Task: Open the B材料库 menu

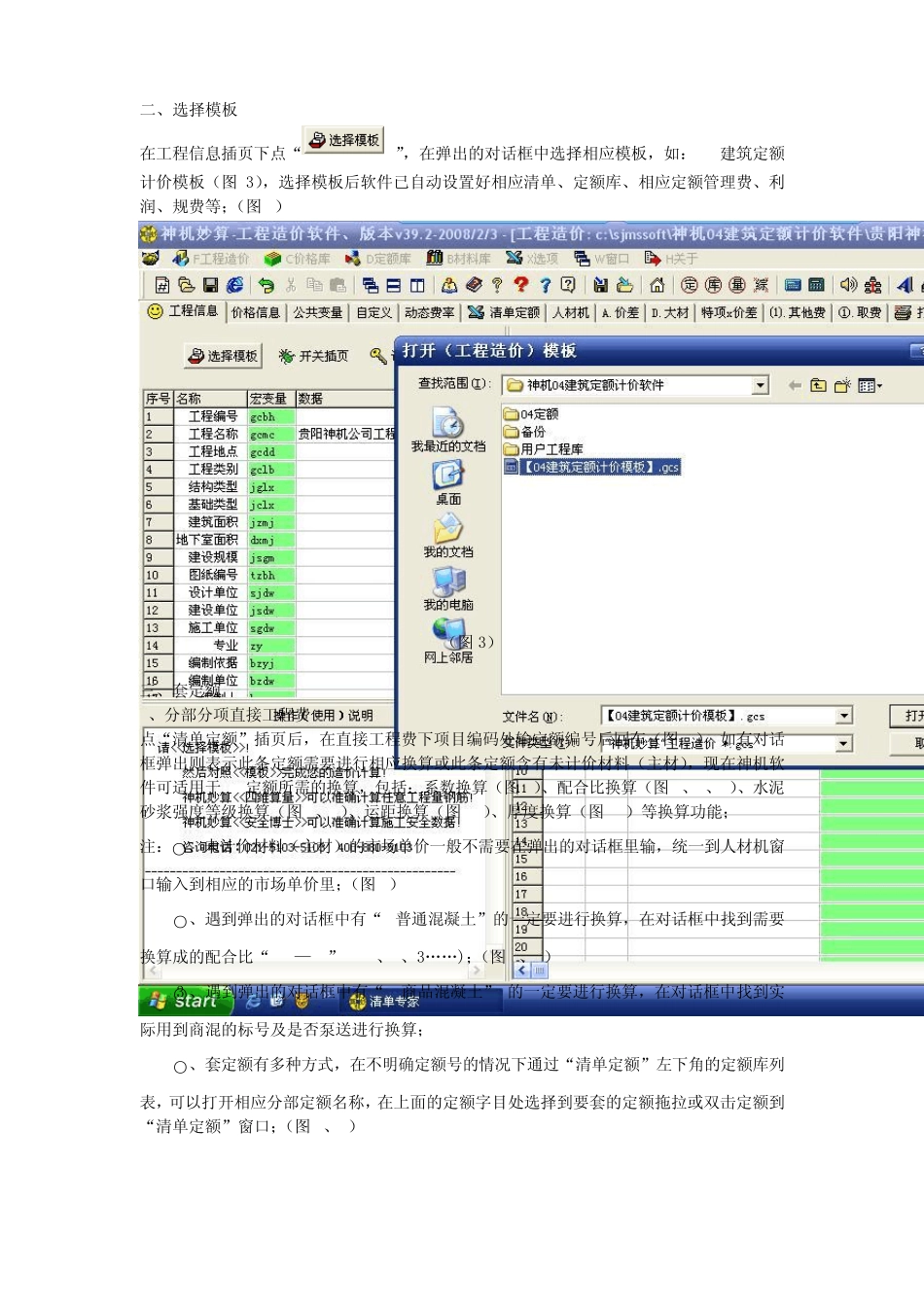Action: point(458,258)
